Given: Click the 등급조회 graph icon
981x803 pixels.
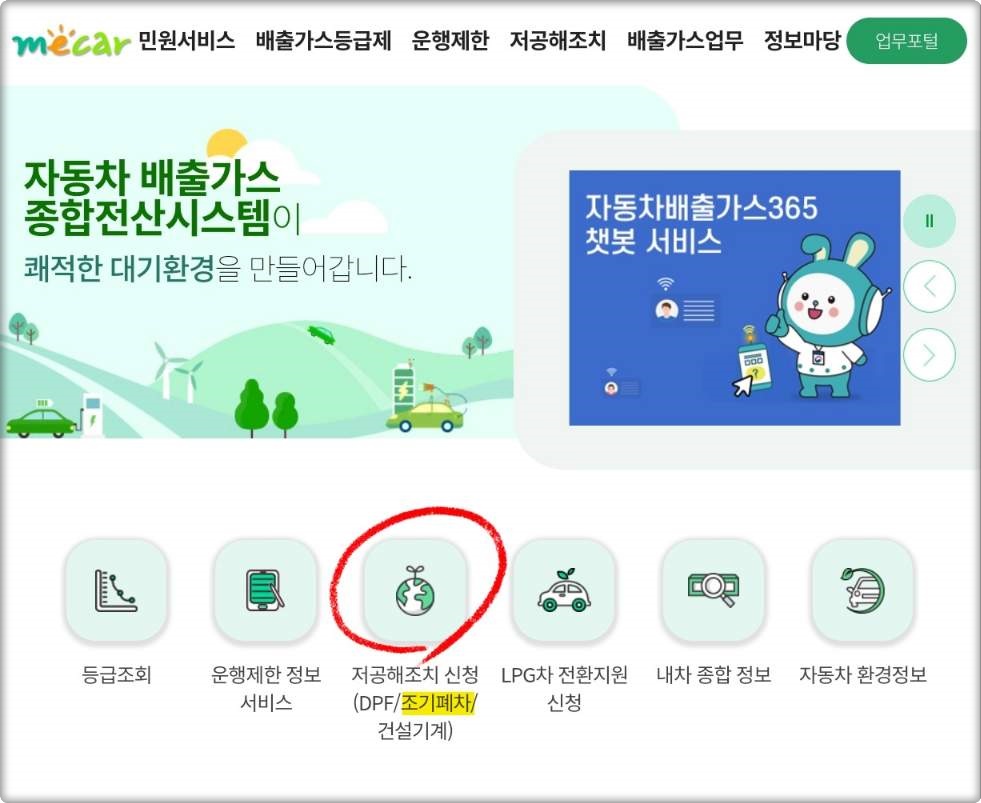Looking at the screenshot, I should tap(116, 590).
